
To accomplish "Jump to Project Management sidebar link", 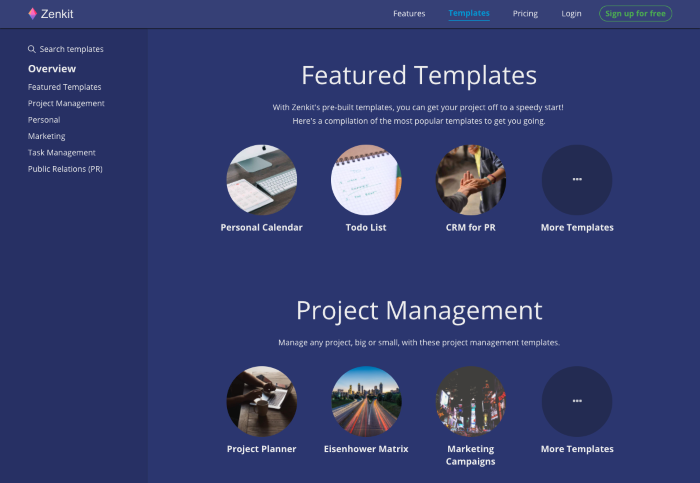I will [66, 104].
